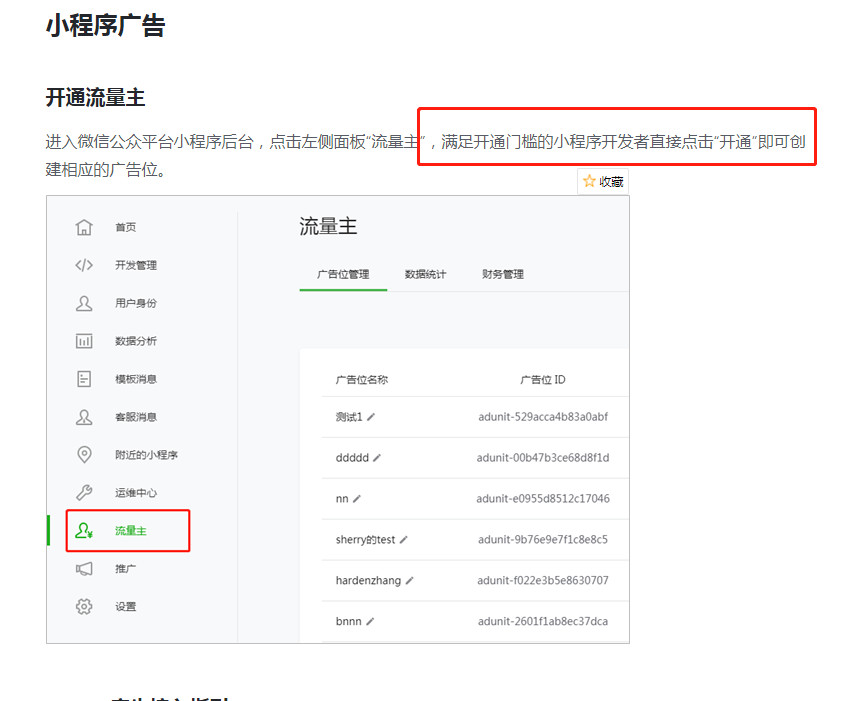Open 模板消息 sidebar entry
Screen dimensions: 862x701
(136, 379)
